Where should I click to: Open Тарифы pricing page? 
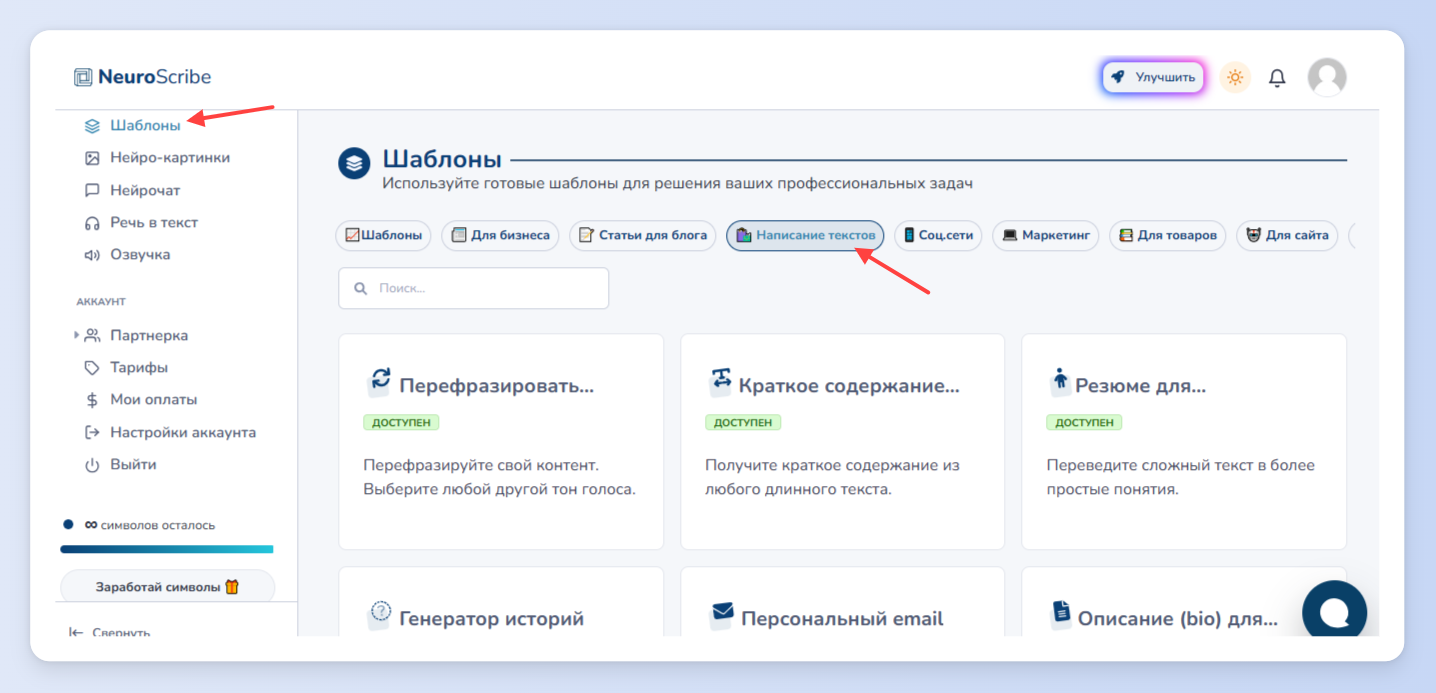point(139,367)
